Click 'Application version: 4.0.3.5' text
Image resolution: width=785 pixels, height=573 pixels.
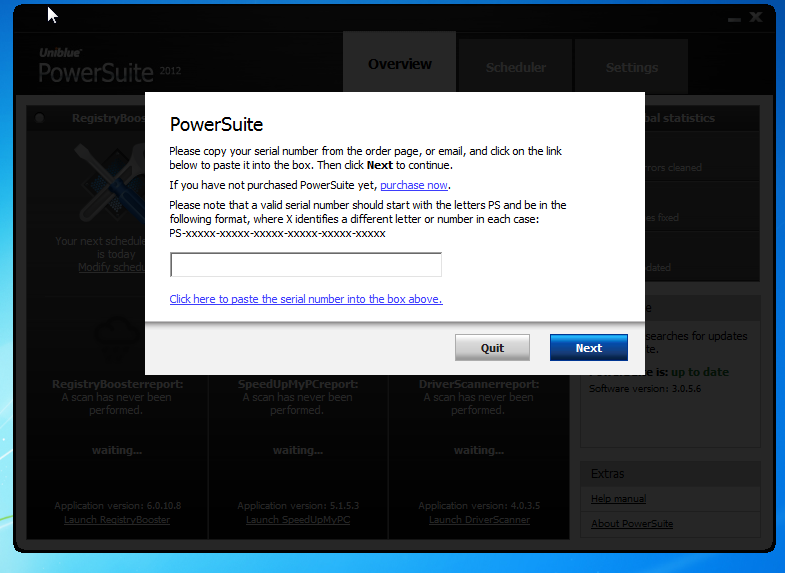pyautogui.click(x=479, y=506)
